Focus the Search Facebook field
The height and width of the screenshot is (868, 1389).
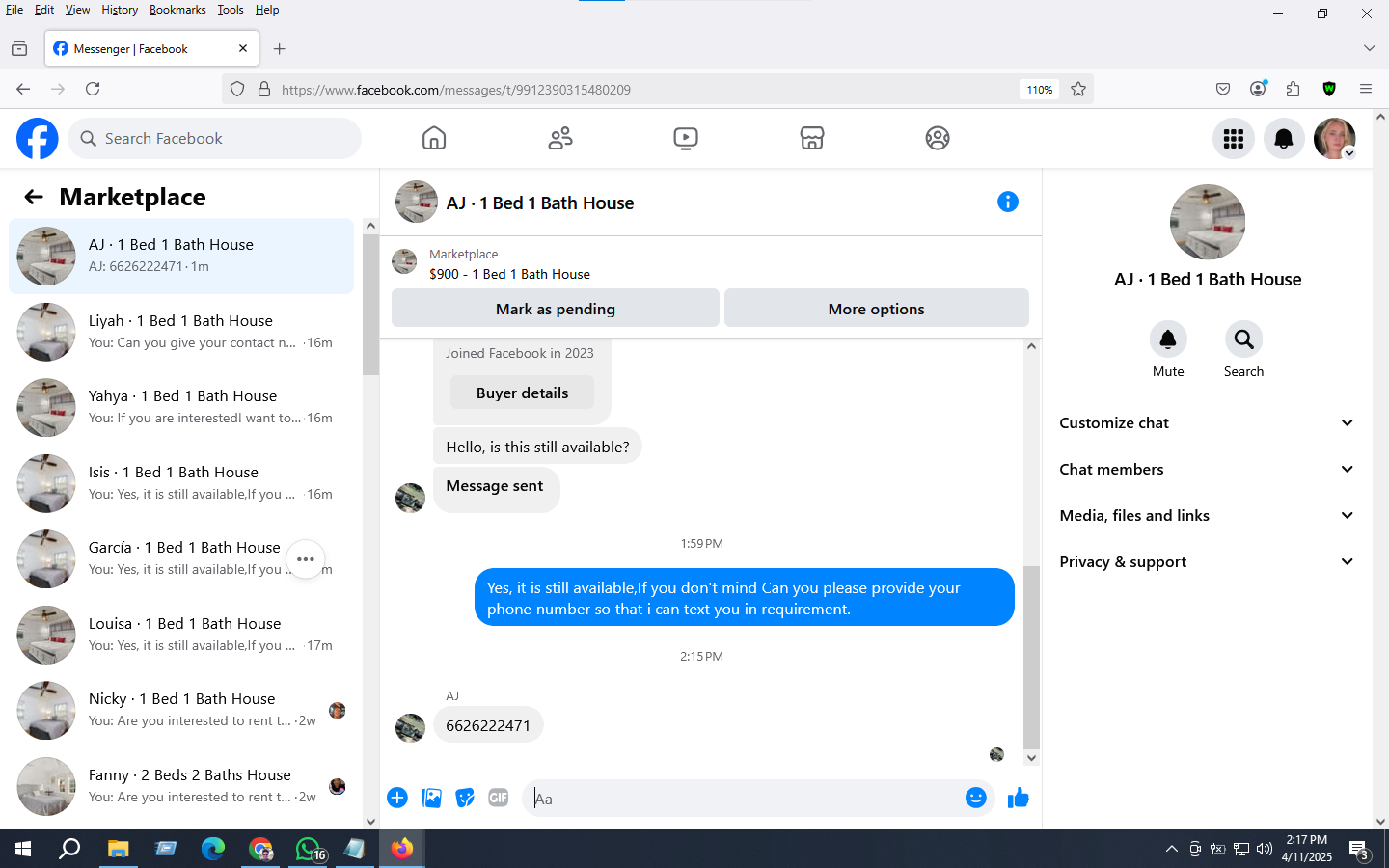(x=214, y=139)
